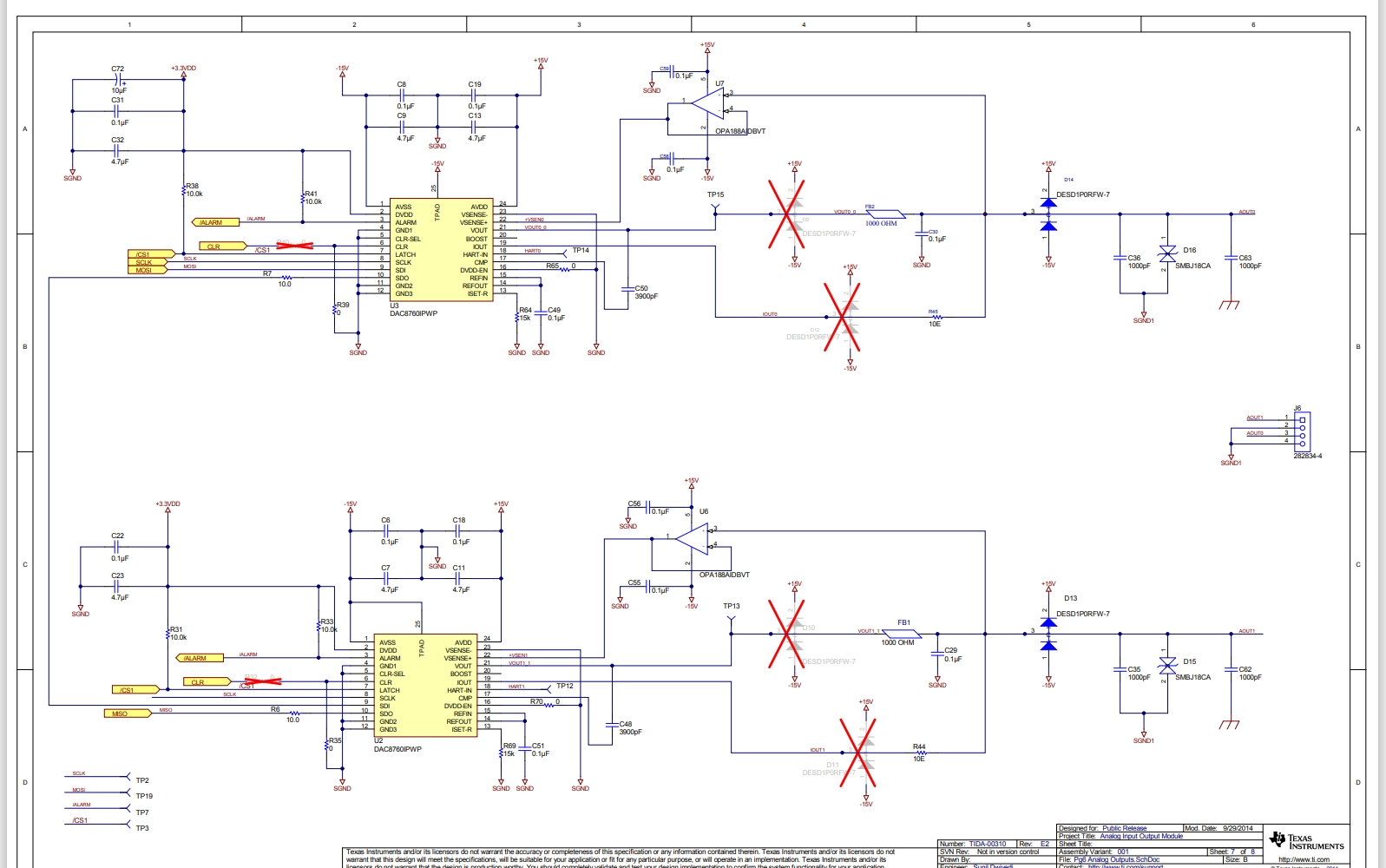Click the TIDA-00310 design number

[988, 844]
